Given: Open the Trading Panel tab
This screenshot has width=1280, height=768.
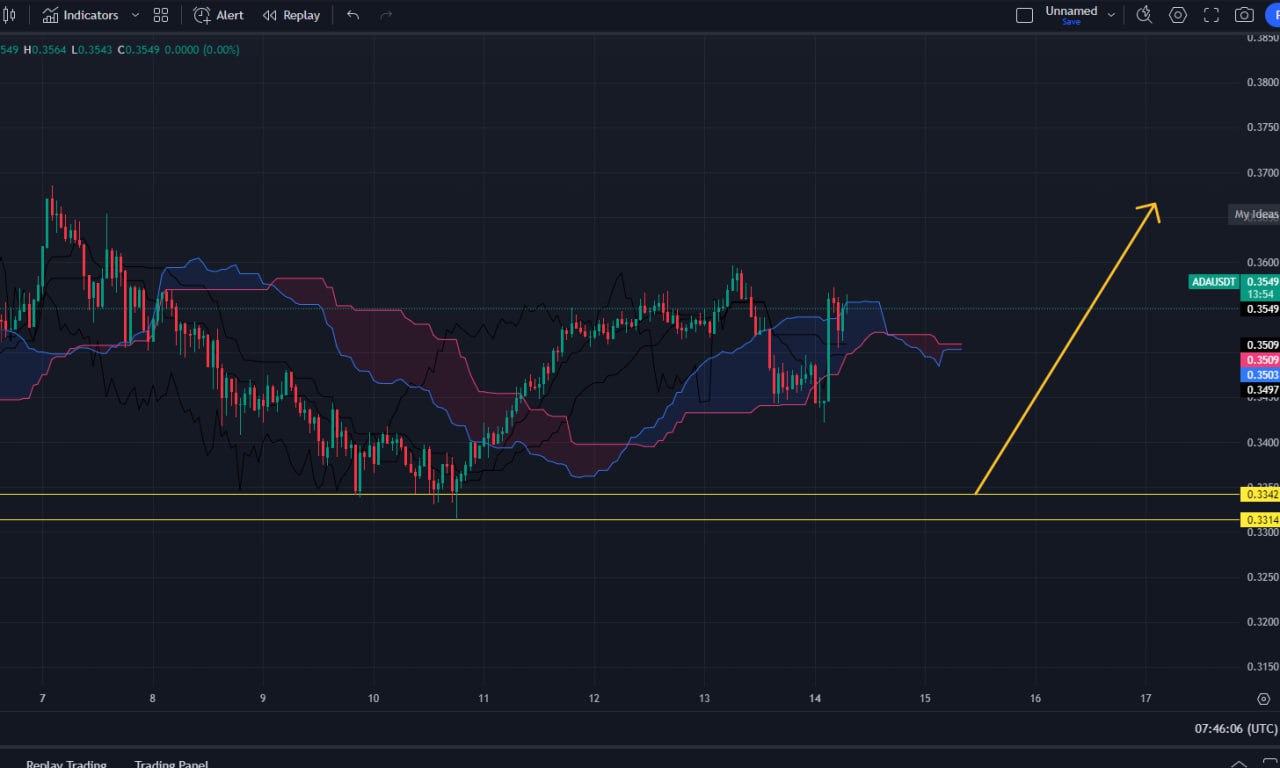Looking at the screenshot, I should (x=171, y=762).
